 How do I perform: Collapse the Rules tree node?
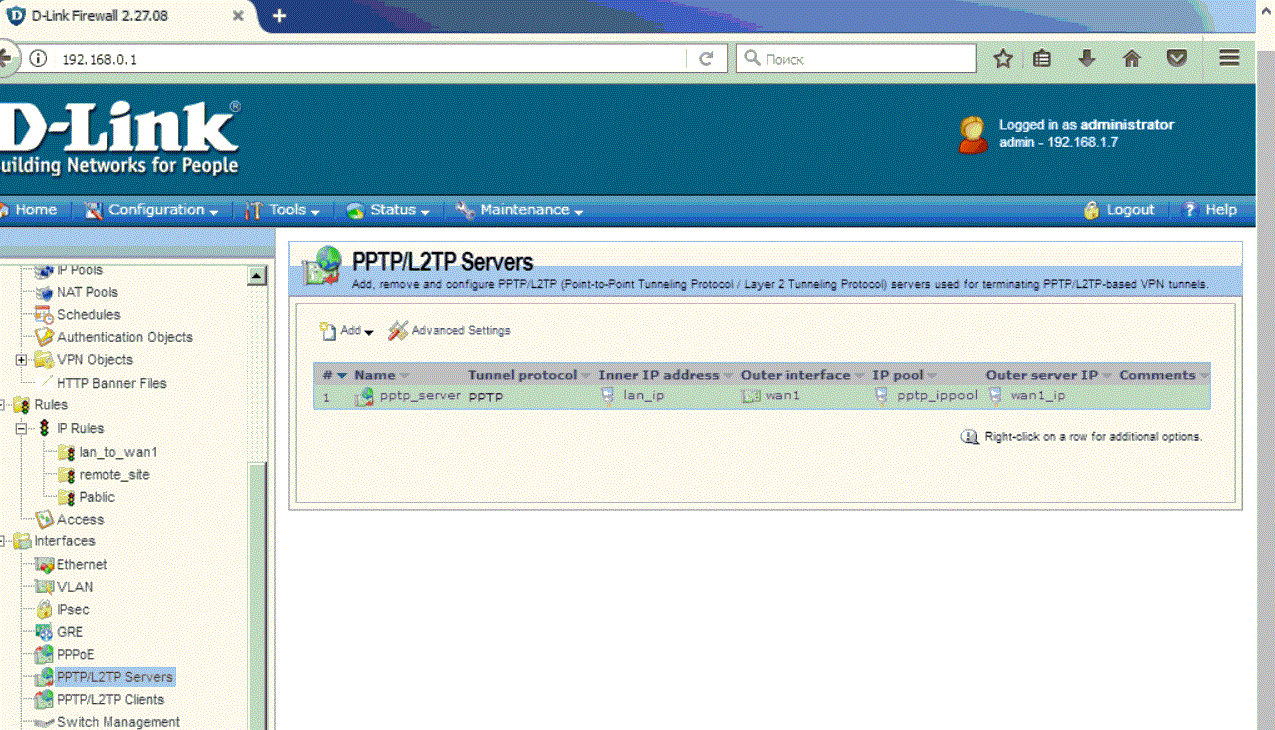click(x=3, y=405)
